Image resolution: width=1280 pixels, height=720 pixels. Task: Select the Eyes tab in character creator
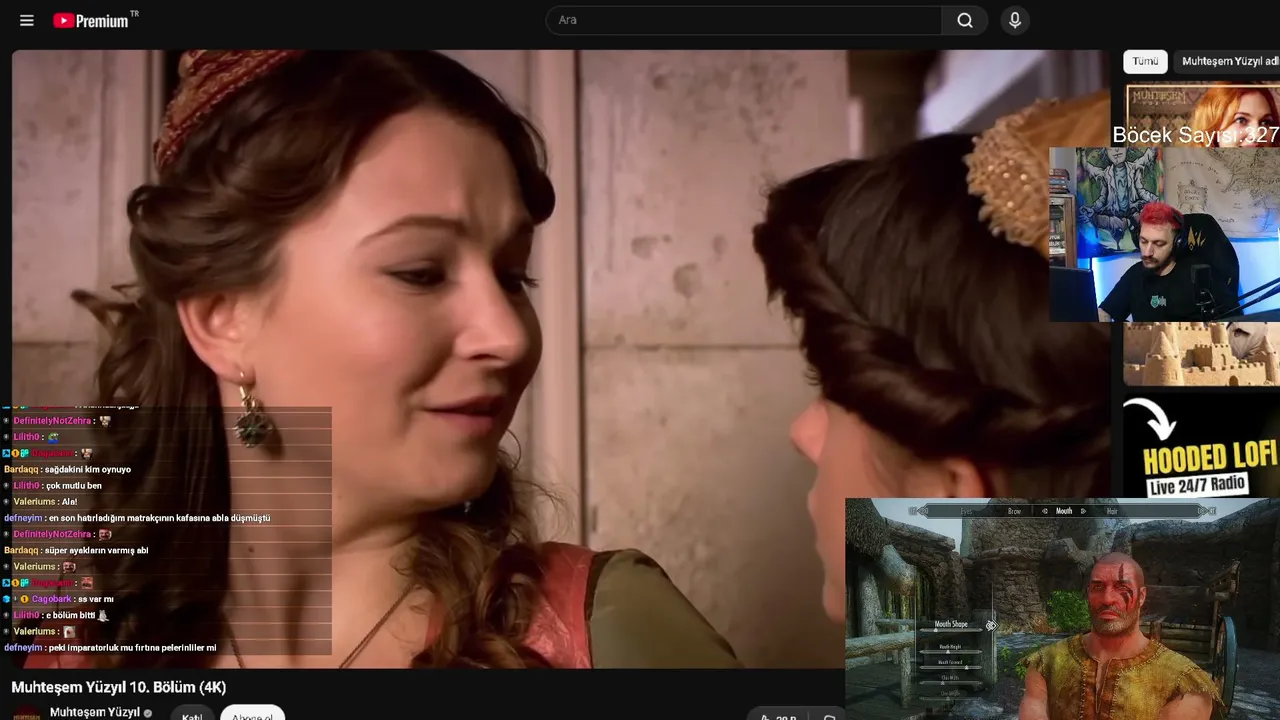coord(966,511)
